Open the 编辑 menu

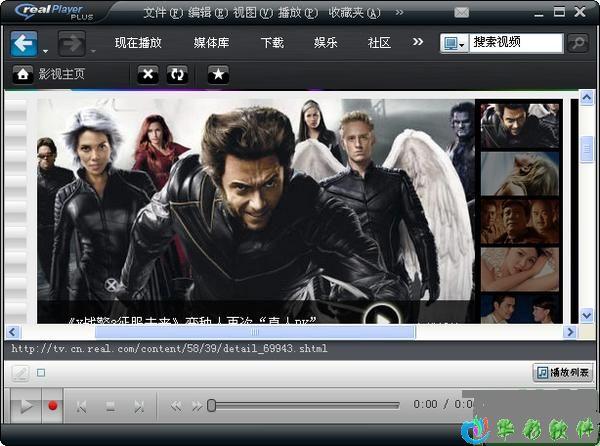coord(208,13)
